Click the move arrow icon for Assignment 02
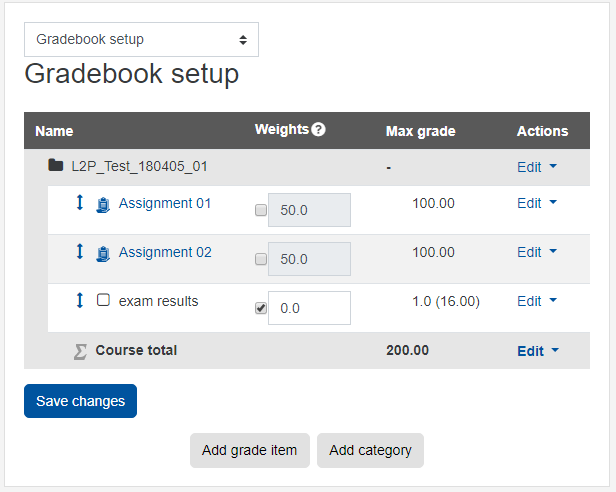616x492 pixels. click(x=79, y=252)
